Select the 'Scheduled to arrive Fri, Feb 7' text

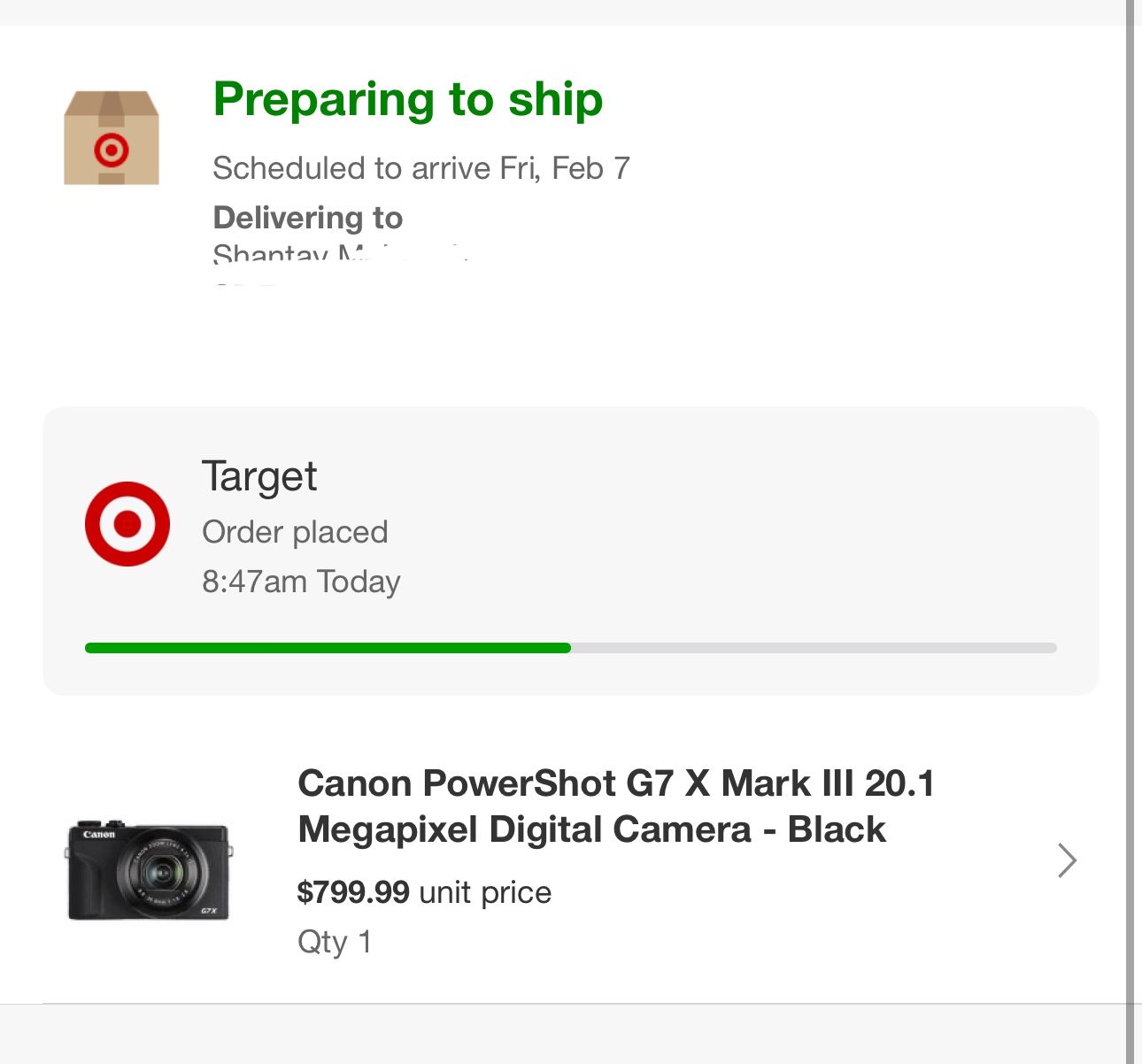pyautogui.click(x=421, y=168)
